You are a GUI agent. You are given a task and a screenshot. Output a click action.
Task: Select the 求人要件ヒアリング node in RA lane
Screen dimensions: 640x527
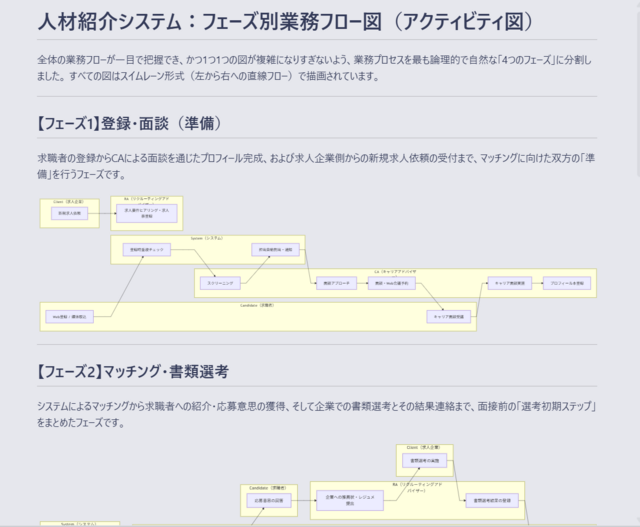[147, 213]
